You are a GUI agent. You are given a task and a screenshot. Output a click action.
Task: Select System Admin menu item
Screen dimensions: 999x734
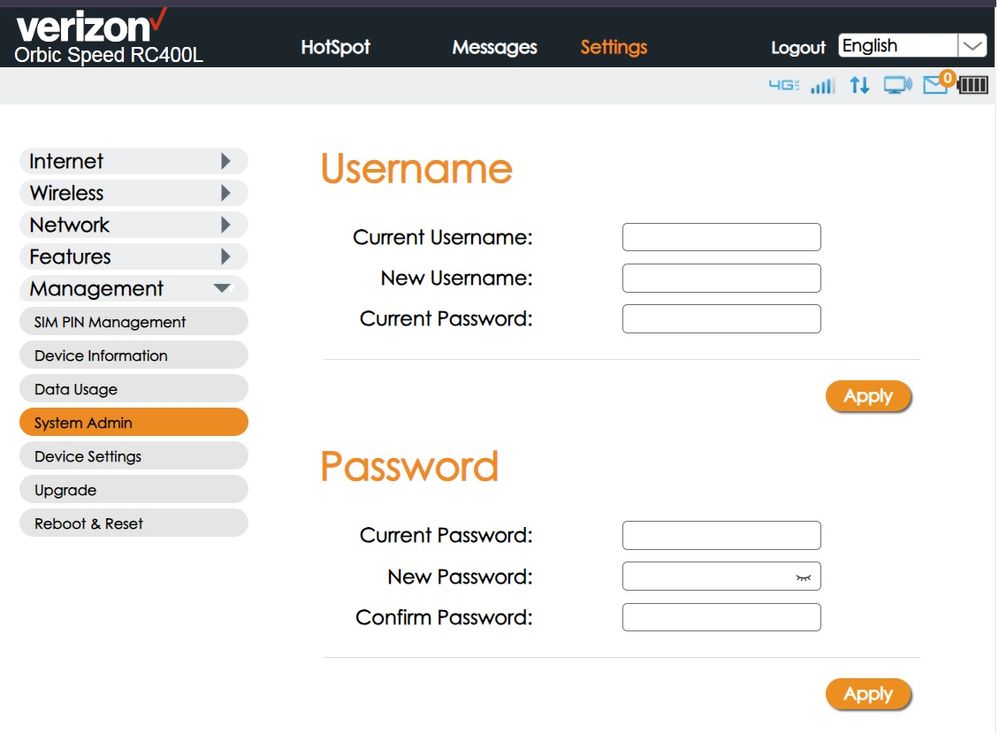pos(133,422)
